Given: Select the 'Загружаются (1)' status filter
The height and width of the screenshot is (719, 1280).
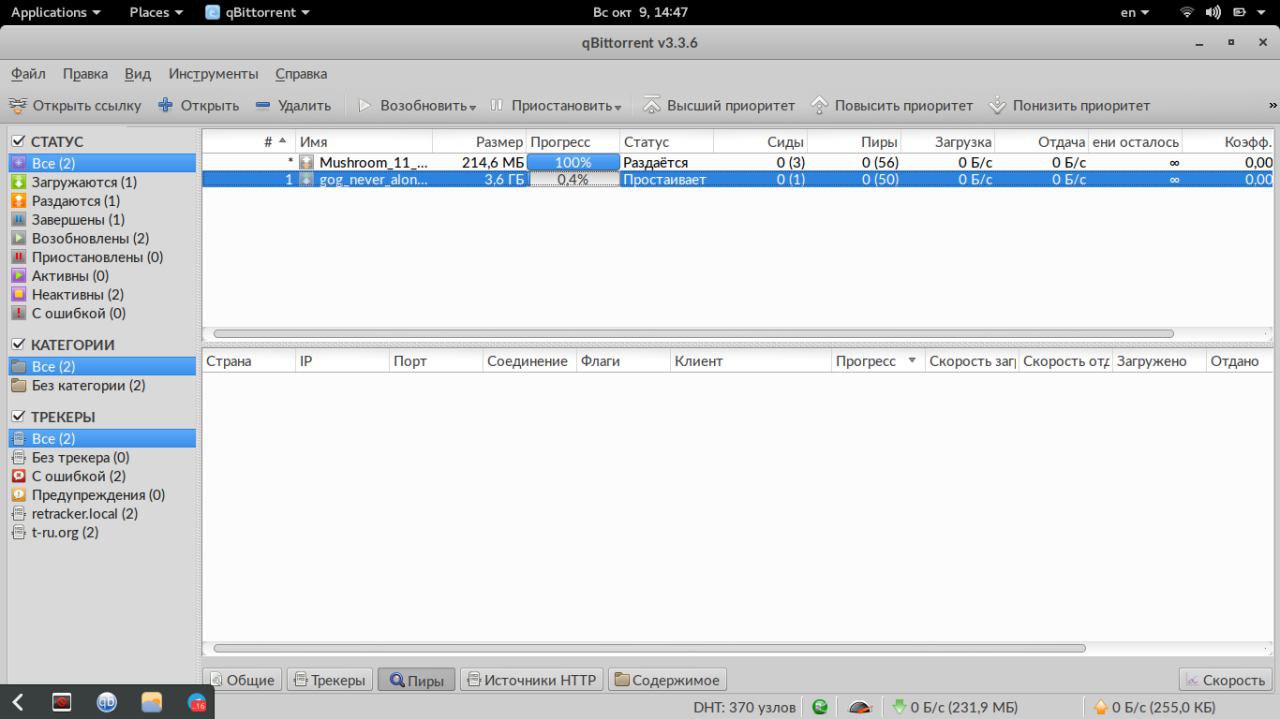Looking at the screenshot, I should [x=102, y=182].
